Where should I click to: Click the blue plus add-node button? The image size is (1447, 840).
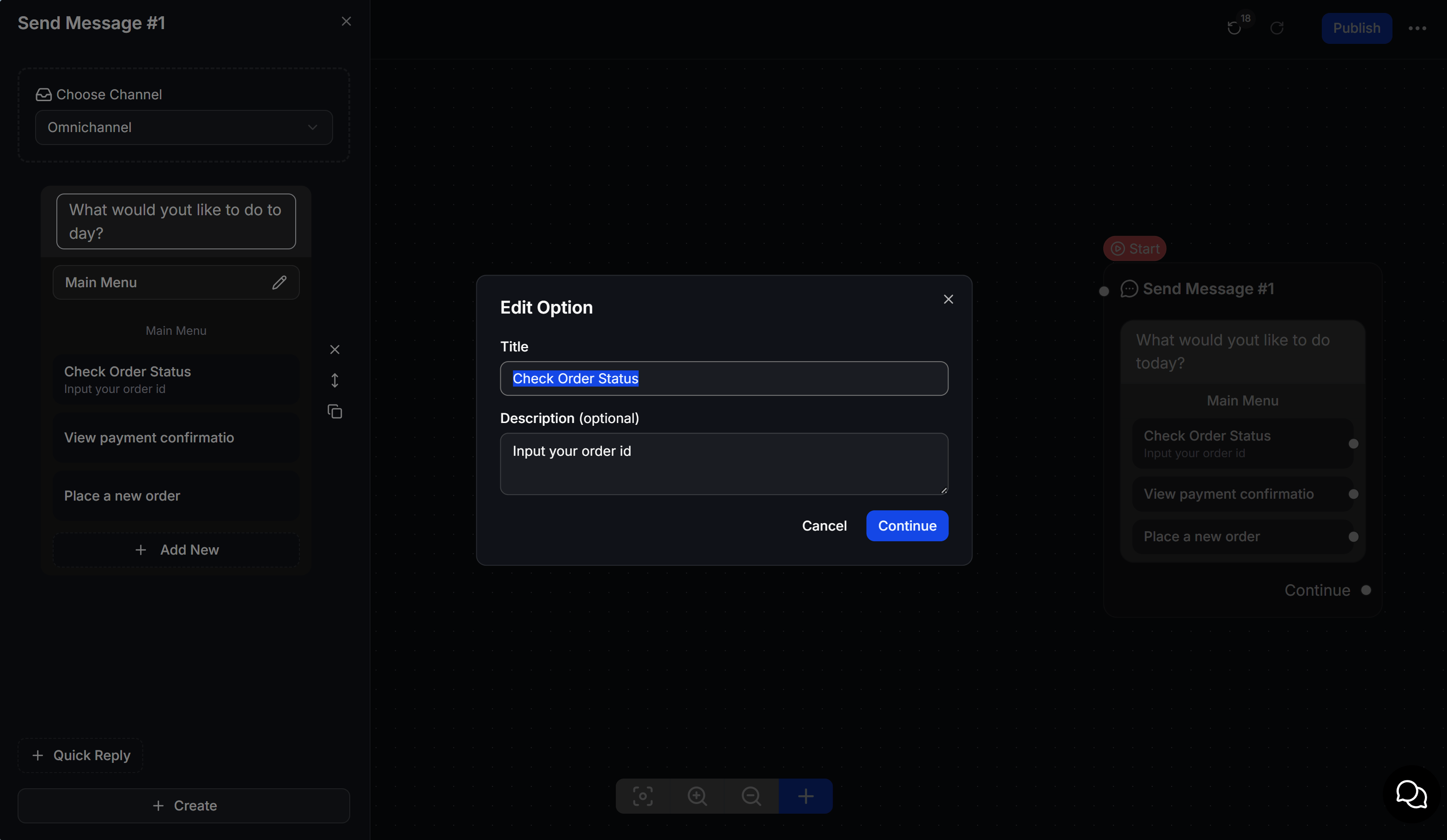click(806, 796)
